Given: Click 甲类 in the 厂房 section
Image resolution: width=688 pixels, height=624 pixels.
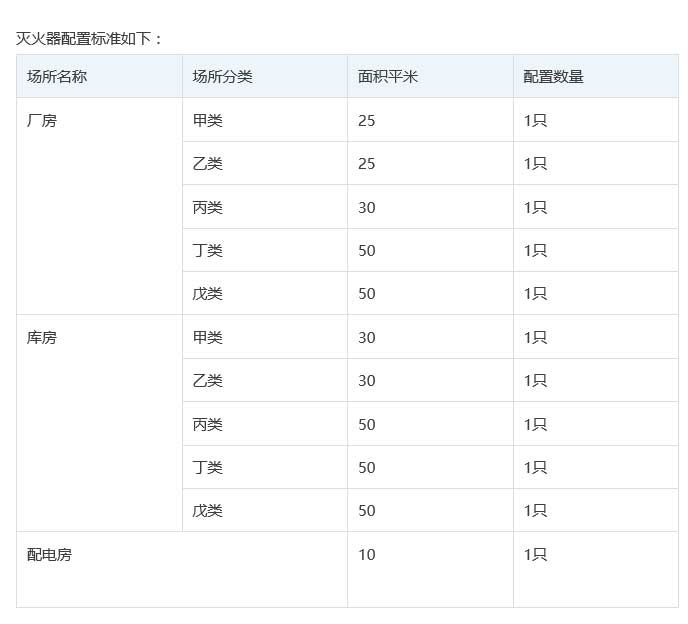Looking at the screenshot, I should pos(207,120).
